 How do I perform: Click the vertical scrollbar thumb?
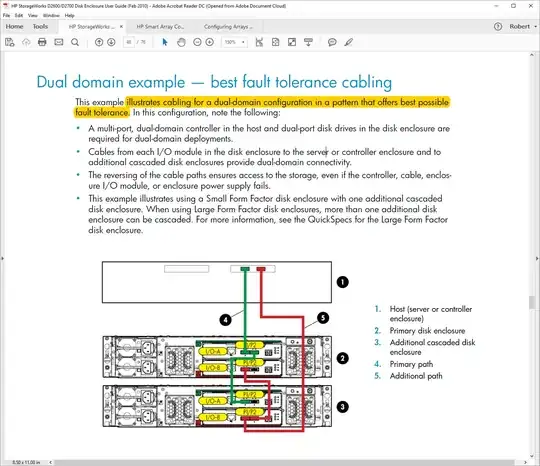point(532,302)
